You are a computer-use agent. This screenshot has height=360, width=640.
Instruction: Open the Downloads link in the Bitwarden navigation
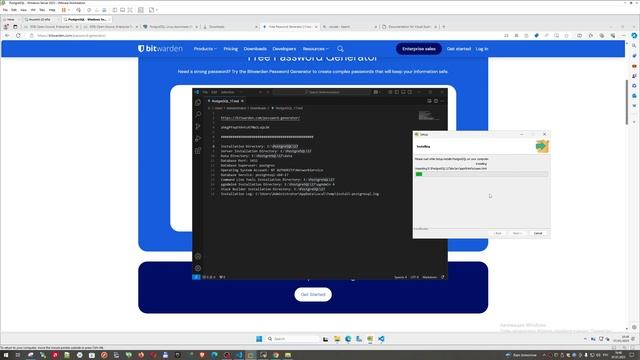255,49
